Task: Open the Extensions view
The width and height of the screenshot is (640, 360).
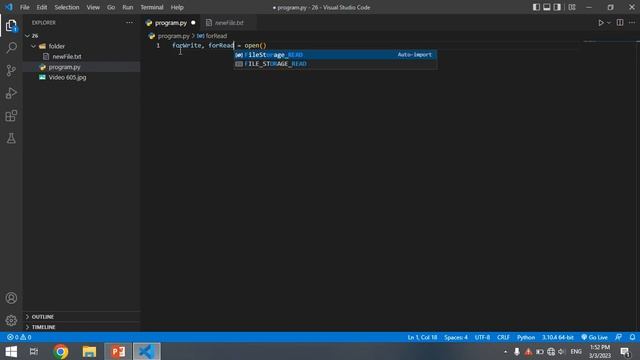Action: coord(11,116)
